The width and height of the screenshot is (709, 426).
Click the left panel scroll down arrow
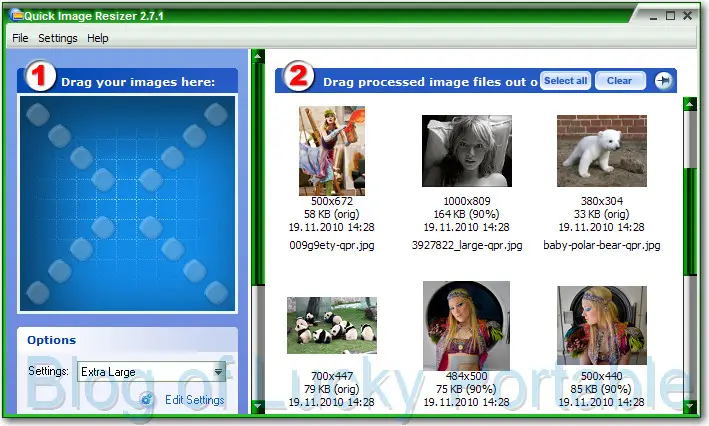point(258,406)
